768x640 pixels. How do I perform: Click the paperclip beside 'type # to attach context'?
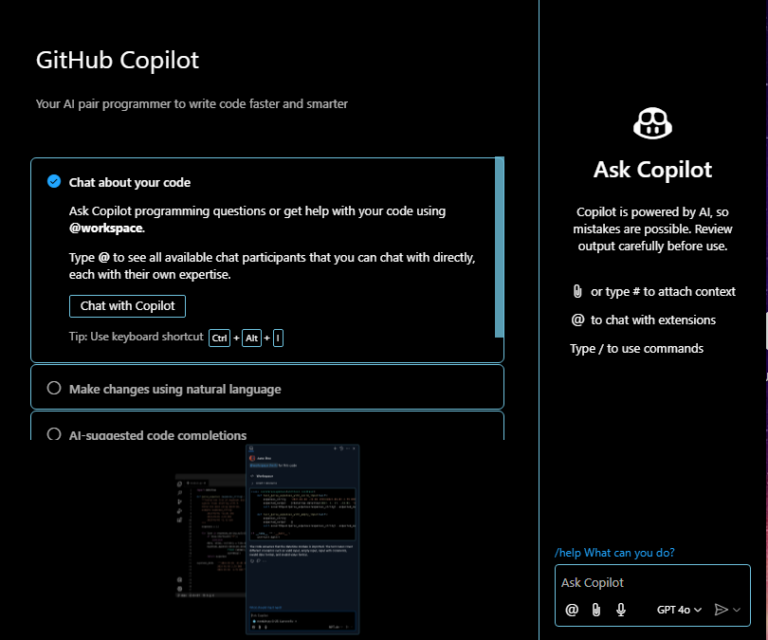click(577, 292)
